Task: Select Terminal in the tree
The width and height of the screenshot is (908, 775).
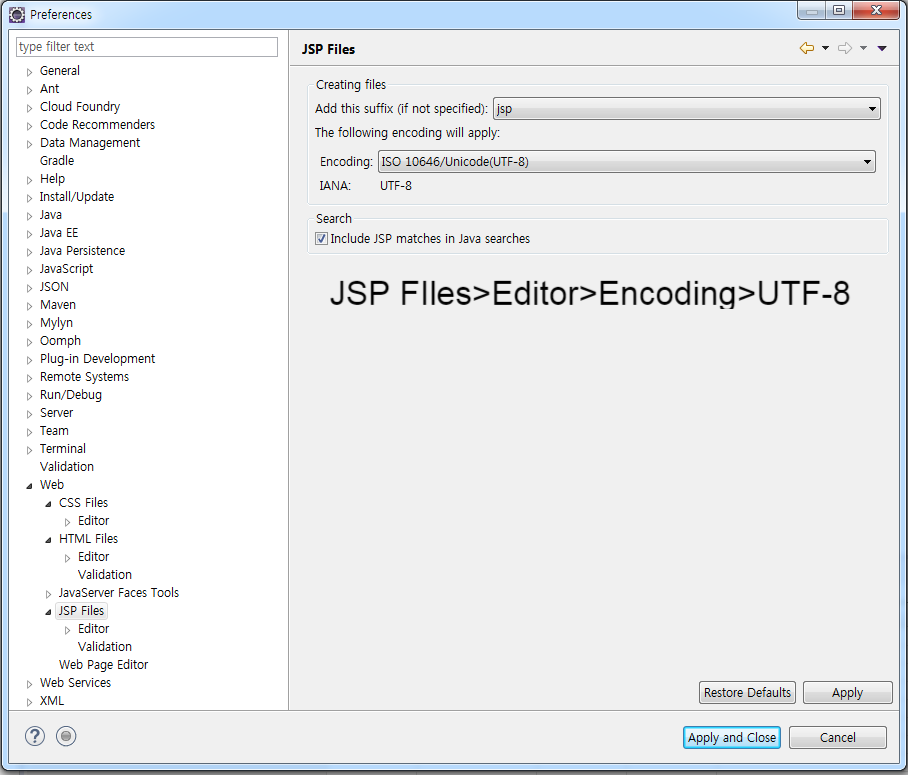Action: (x=63, y=448)
